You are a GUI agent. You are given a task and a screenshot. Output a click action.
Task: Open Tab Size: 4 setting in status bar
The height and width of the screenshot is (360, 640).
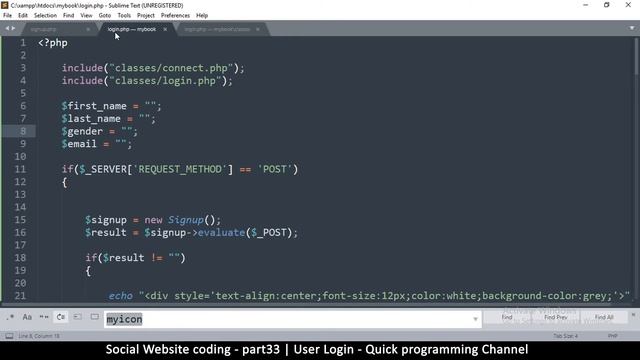[x=565, y=336]
